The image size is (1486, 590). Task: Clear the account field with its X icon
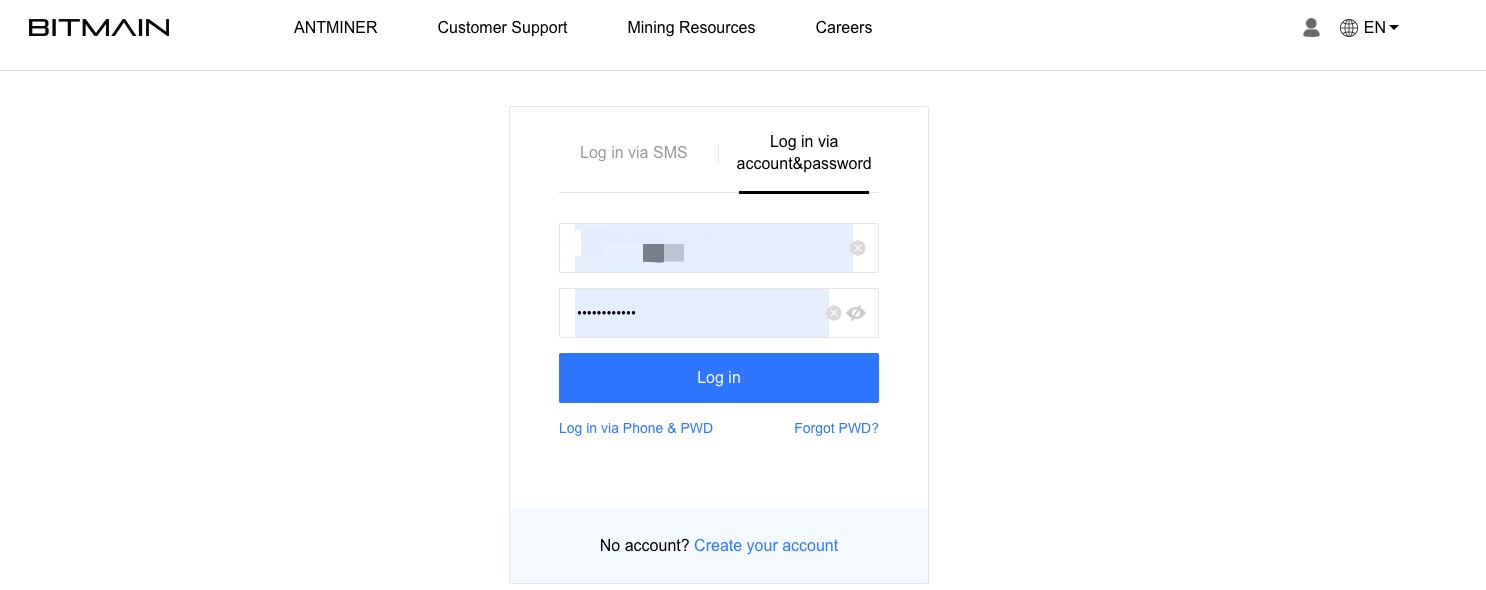pos(858,248)
